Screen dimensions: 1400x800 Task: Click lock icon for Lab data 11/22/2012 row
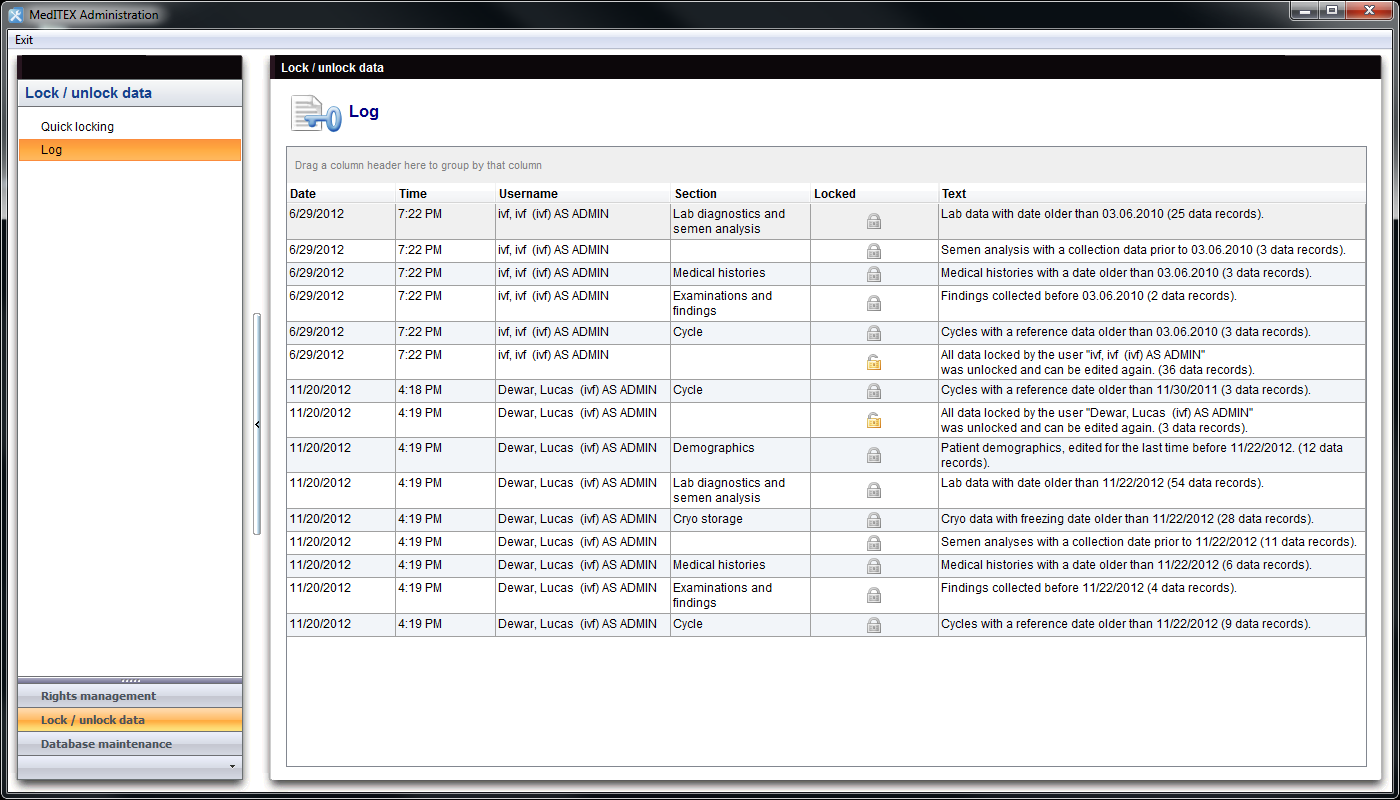click(x=874, y=490)
